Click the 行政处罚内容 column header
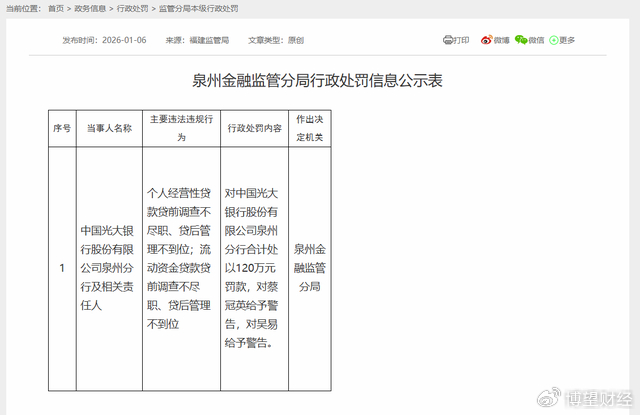Screen dimensions: 640x415 click(x=255, y=128)
